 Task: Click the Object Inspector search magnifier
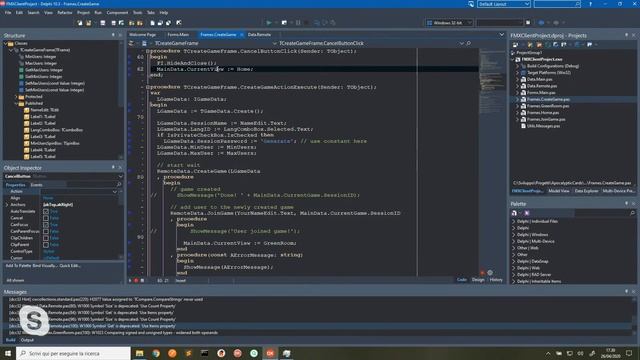click(119, 185)
